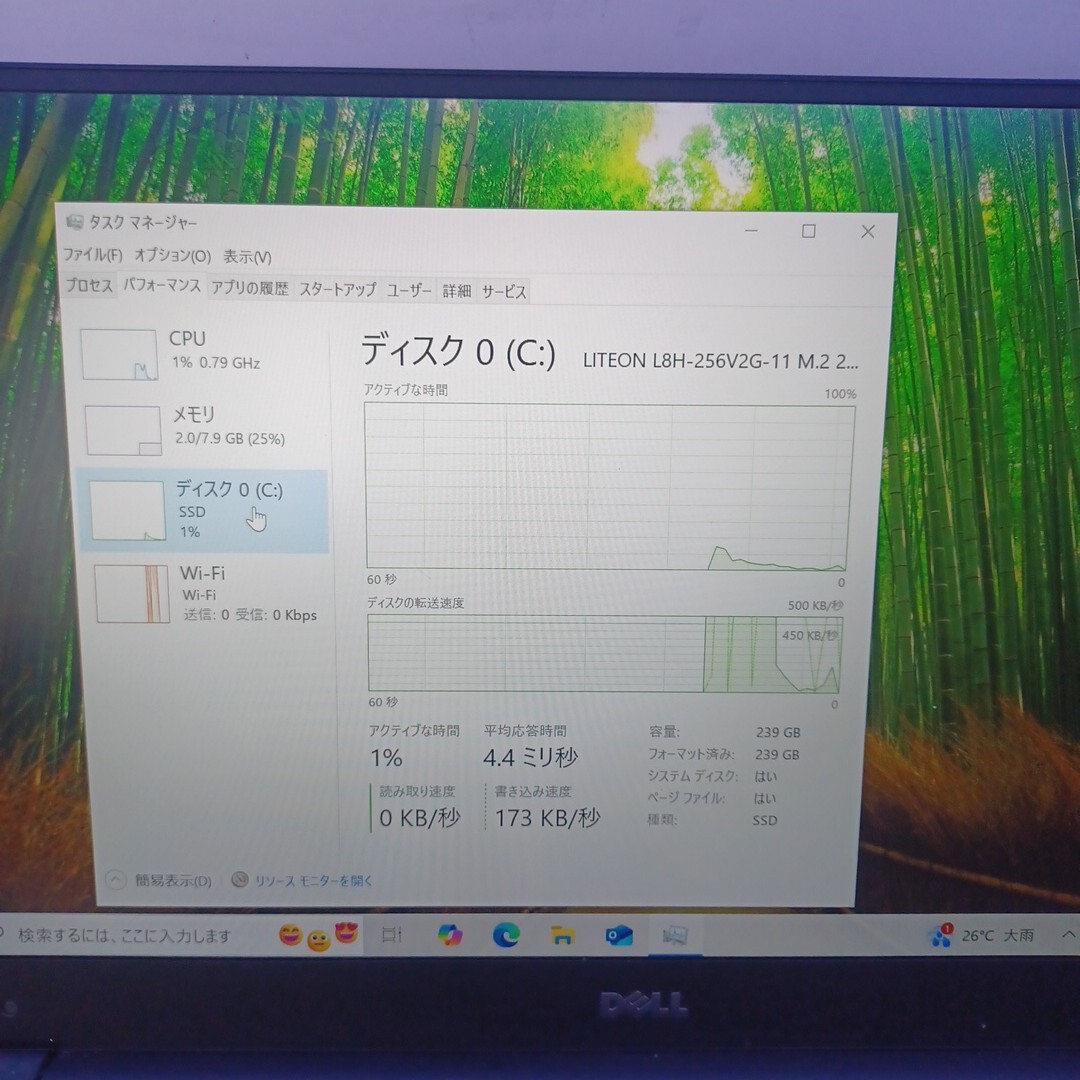Click the 4.4 ミリ秒 response time value
Viewport: 1080px width, 1080px height.
click(530, 758)
